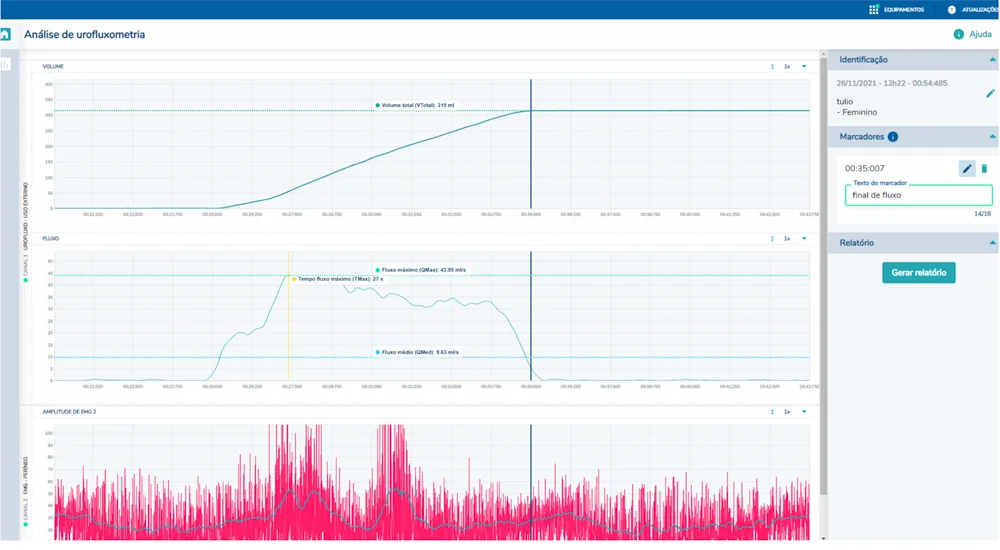The image size is (1000, 550).
Task: Change the Volume chart 1x zoom
Action: (787, 66)
